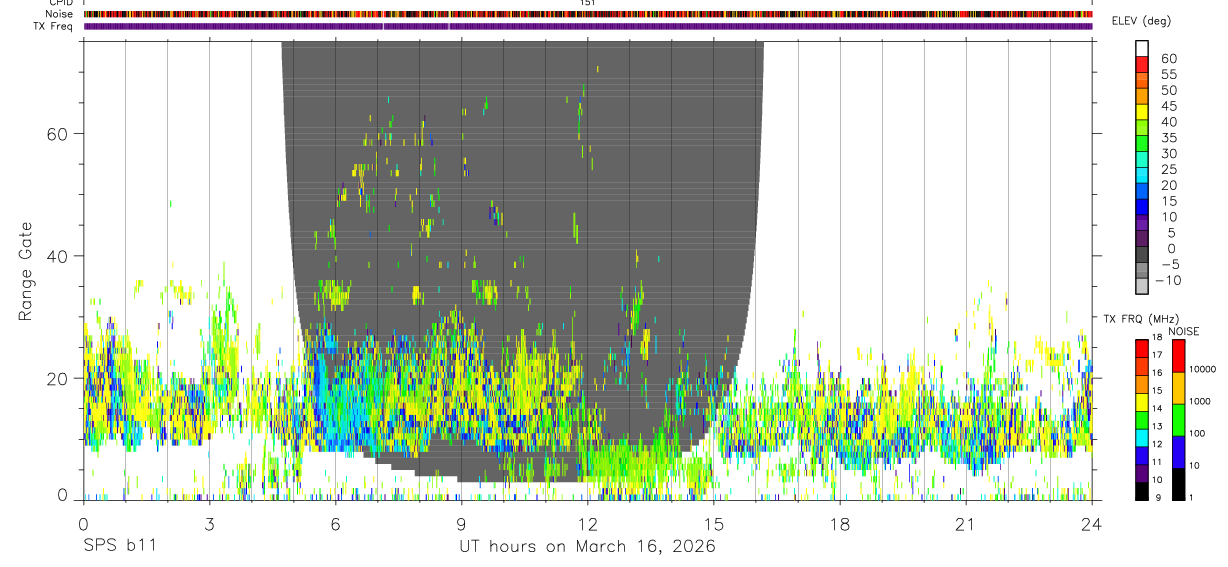Pick the orange 45–50 degree ELEV swatch
The height and width of the screenshot is (567, 1228).
(1142, 96)
